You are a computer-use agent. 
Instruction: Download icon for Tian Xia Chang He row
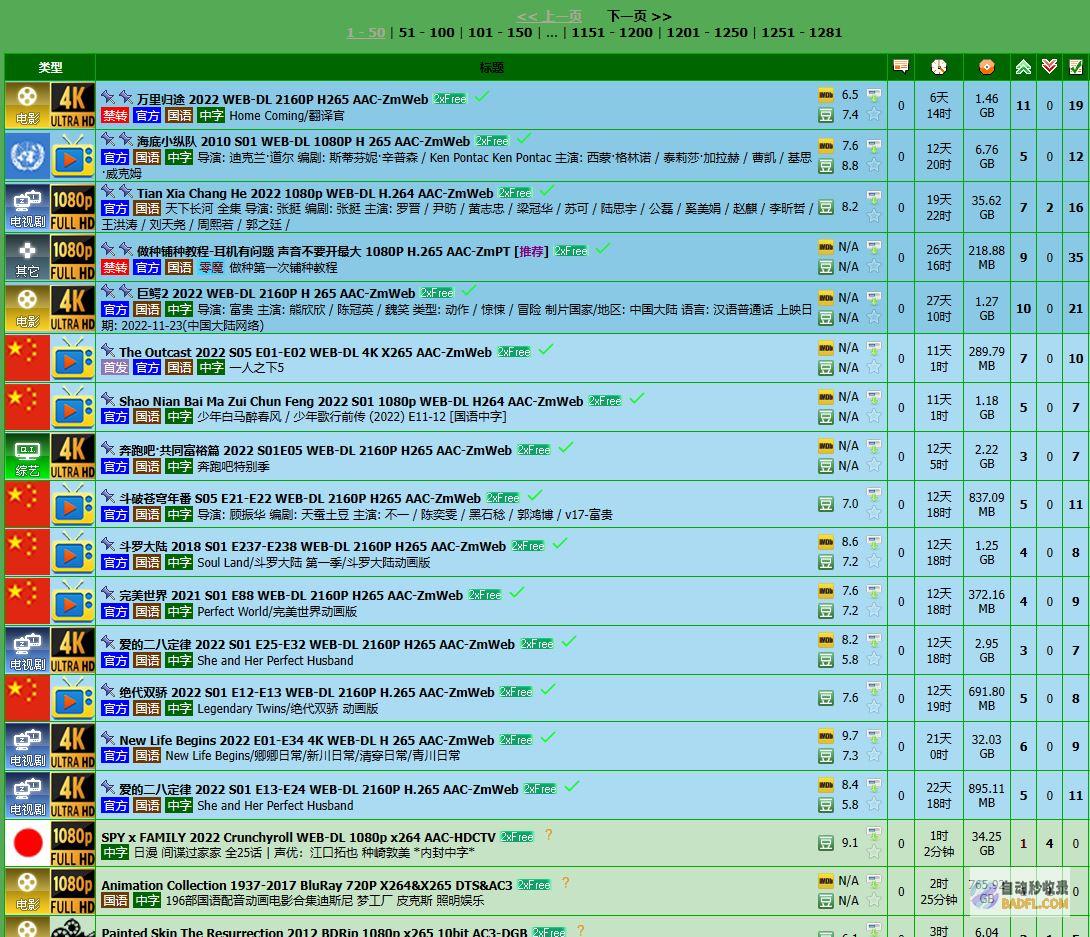(874, 197)
